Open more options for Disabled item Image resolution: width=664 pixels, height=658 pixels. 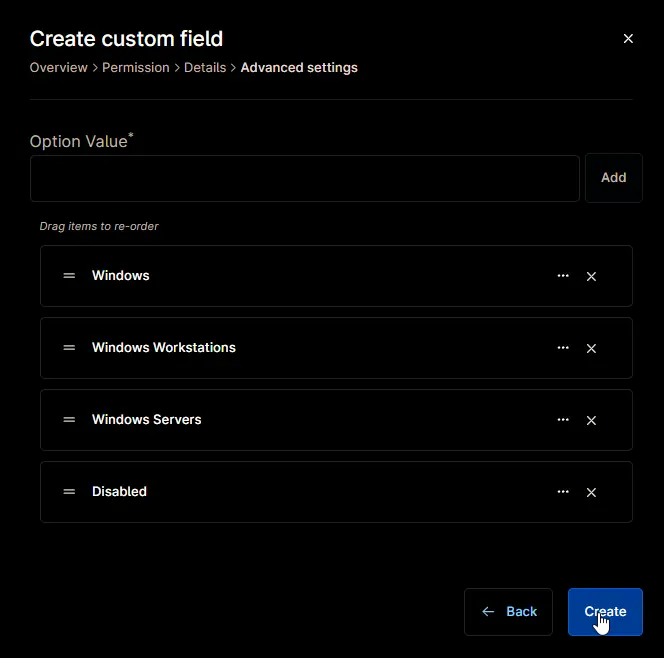click(563, 492)
